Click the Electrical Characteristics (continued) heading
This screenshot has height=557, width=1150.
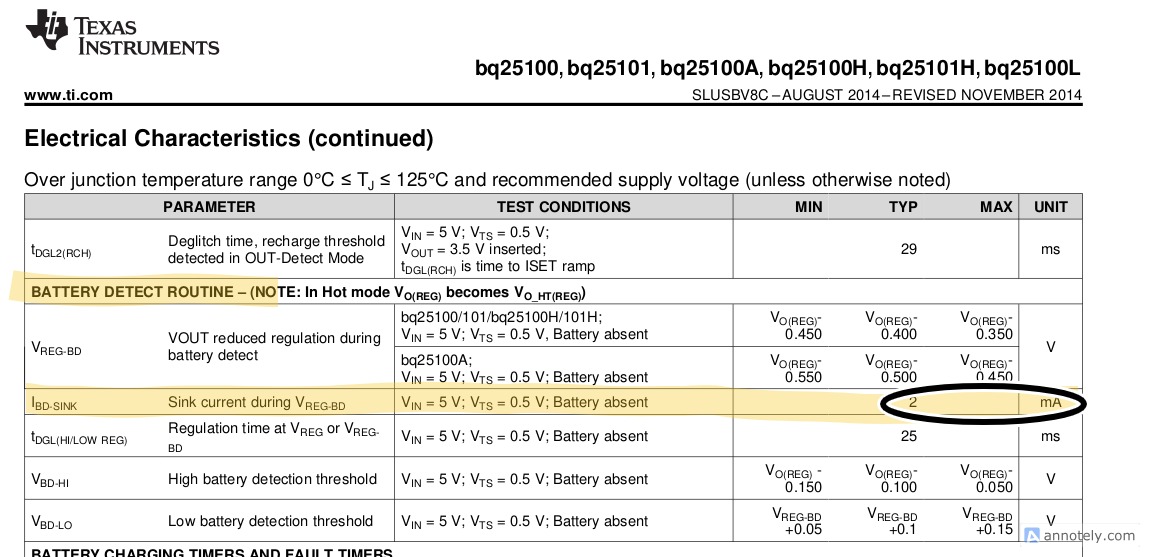[x=228, y=138]
